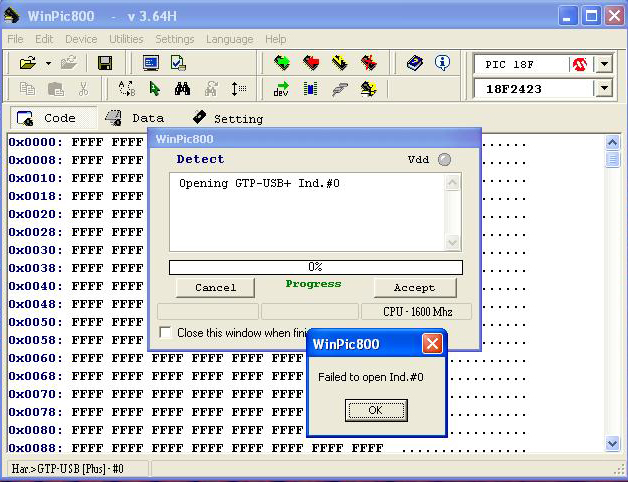The height and width of the screenshot is (482, 628).
Task: Click the main code view scroll up arrow
Action: tap(612, 142)
